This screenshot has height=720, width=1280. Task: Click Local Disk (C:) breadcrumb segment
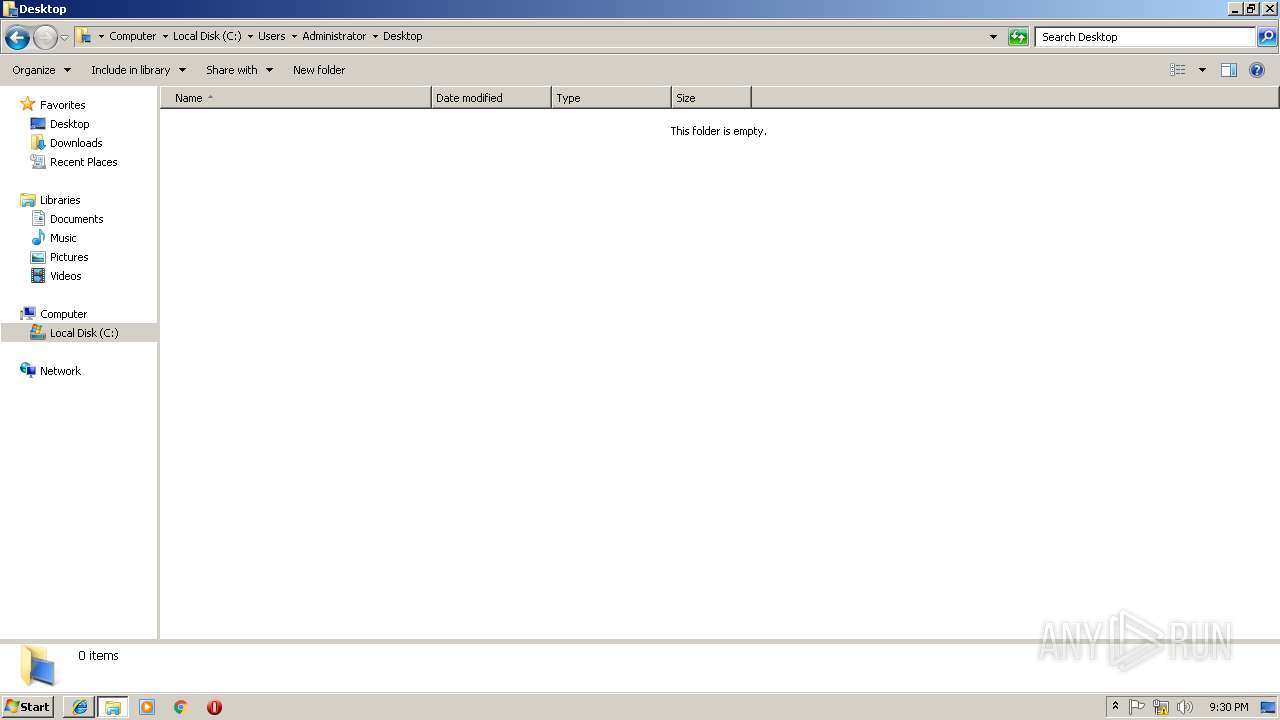(x=207, y=36)
